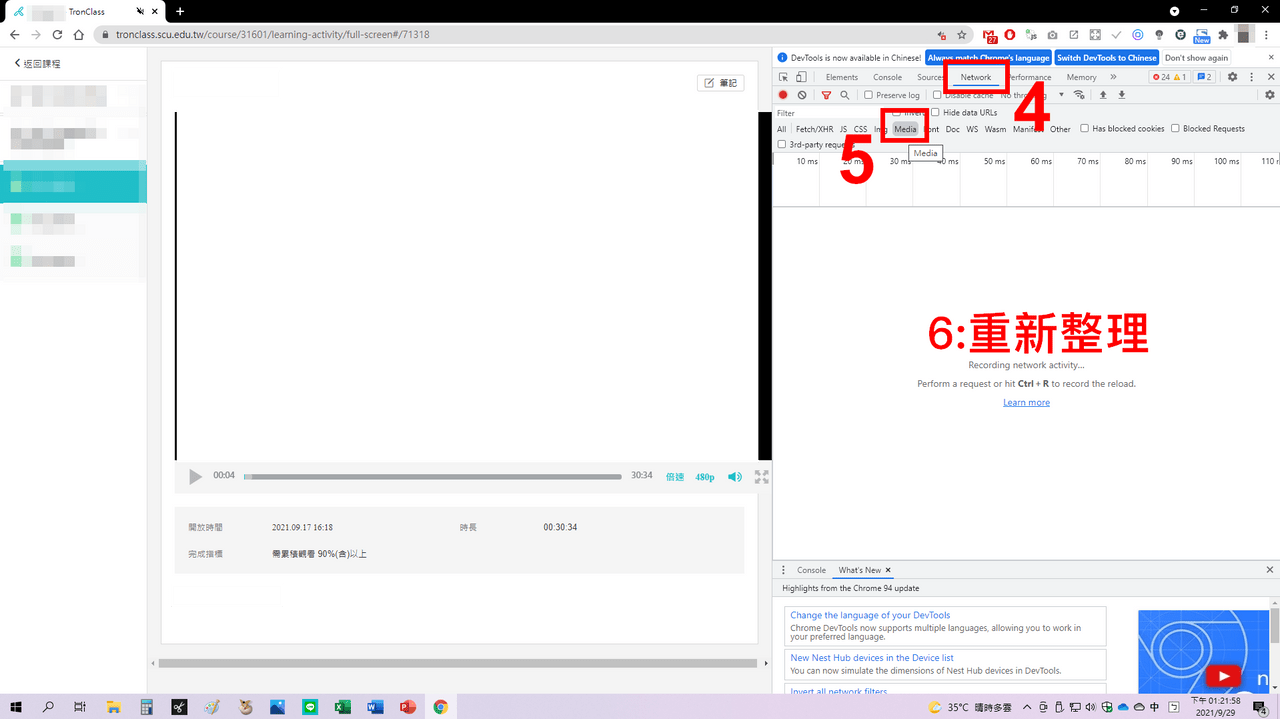Reload the page with browser refresh icon
Image resolution: width=1280 pixels, height=719 pixels.
[57, 34]
